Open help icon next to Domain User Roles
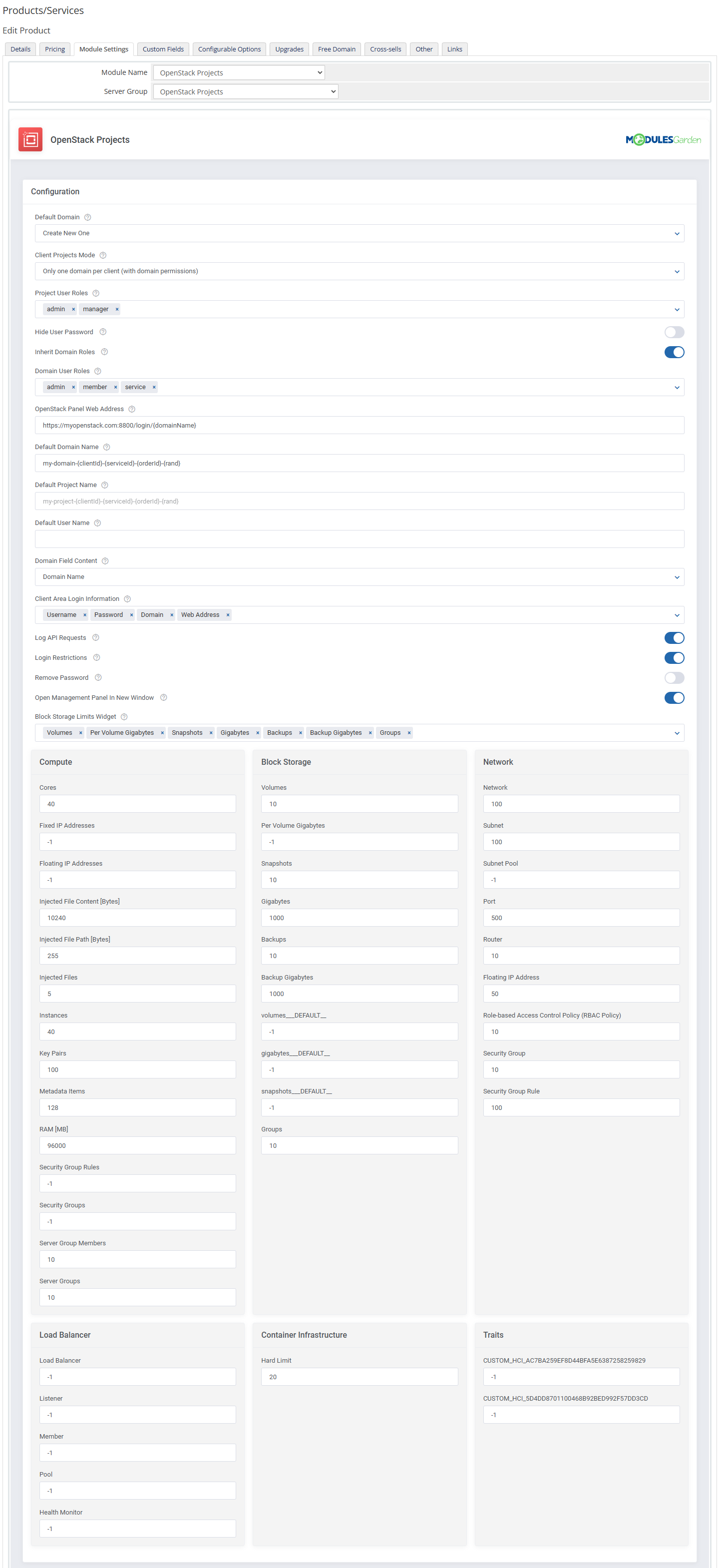 click(x=97, y=371)
